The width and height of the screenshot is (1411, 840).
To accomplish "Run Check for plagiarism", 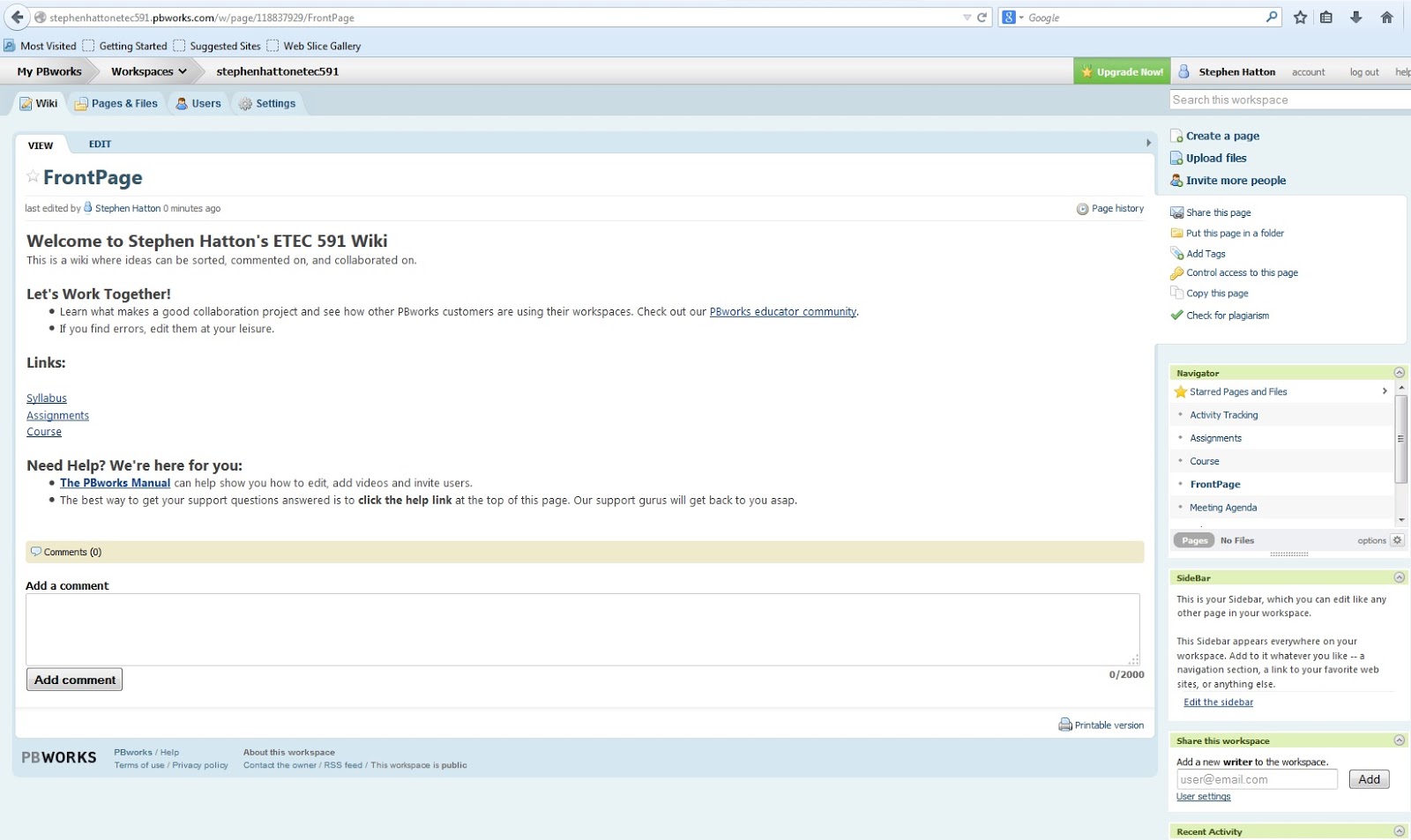I will 1227,315.
